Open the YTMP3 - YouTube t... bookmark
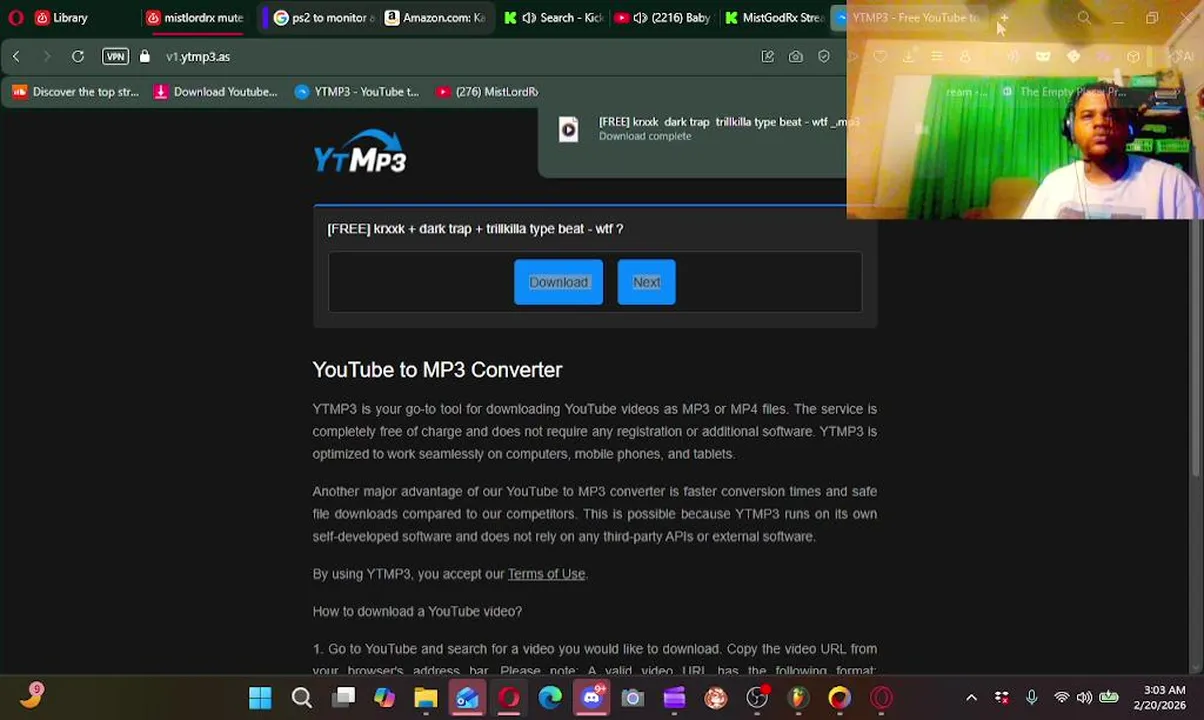This screenshot has height=720, width=1204. (357, 92)
